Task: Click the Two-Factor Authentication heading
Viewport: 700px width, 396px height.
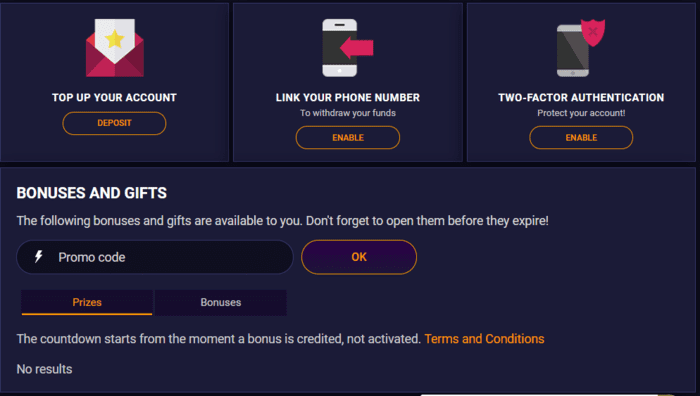Action: pos(581,97)
